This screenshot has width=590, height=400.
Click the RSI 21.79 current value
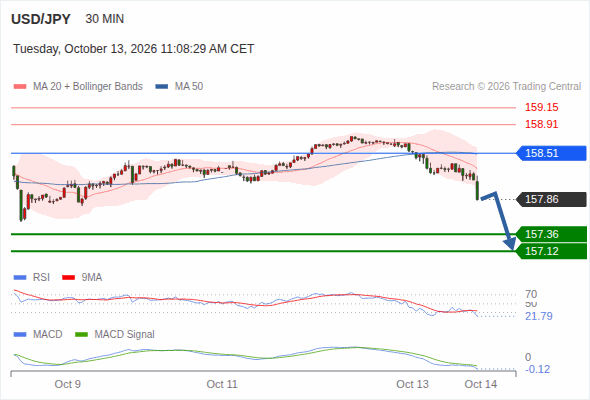539,316
